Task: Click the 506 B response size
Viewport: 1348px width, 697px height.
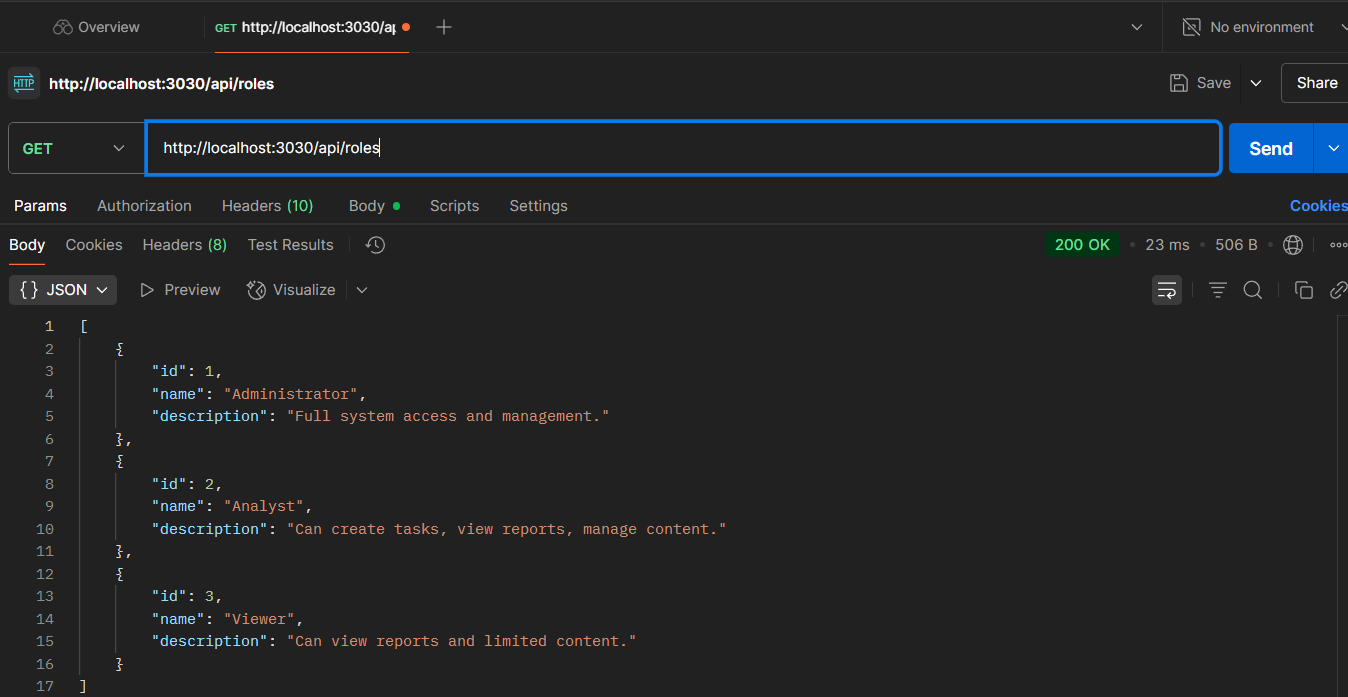Action: (1236, 244)
